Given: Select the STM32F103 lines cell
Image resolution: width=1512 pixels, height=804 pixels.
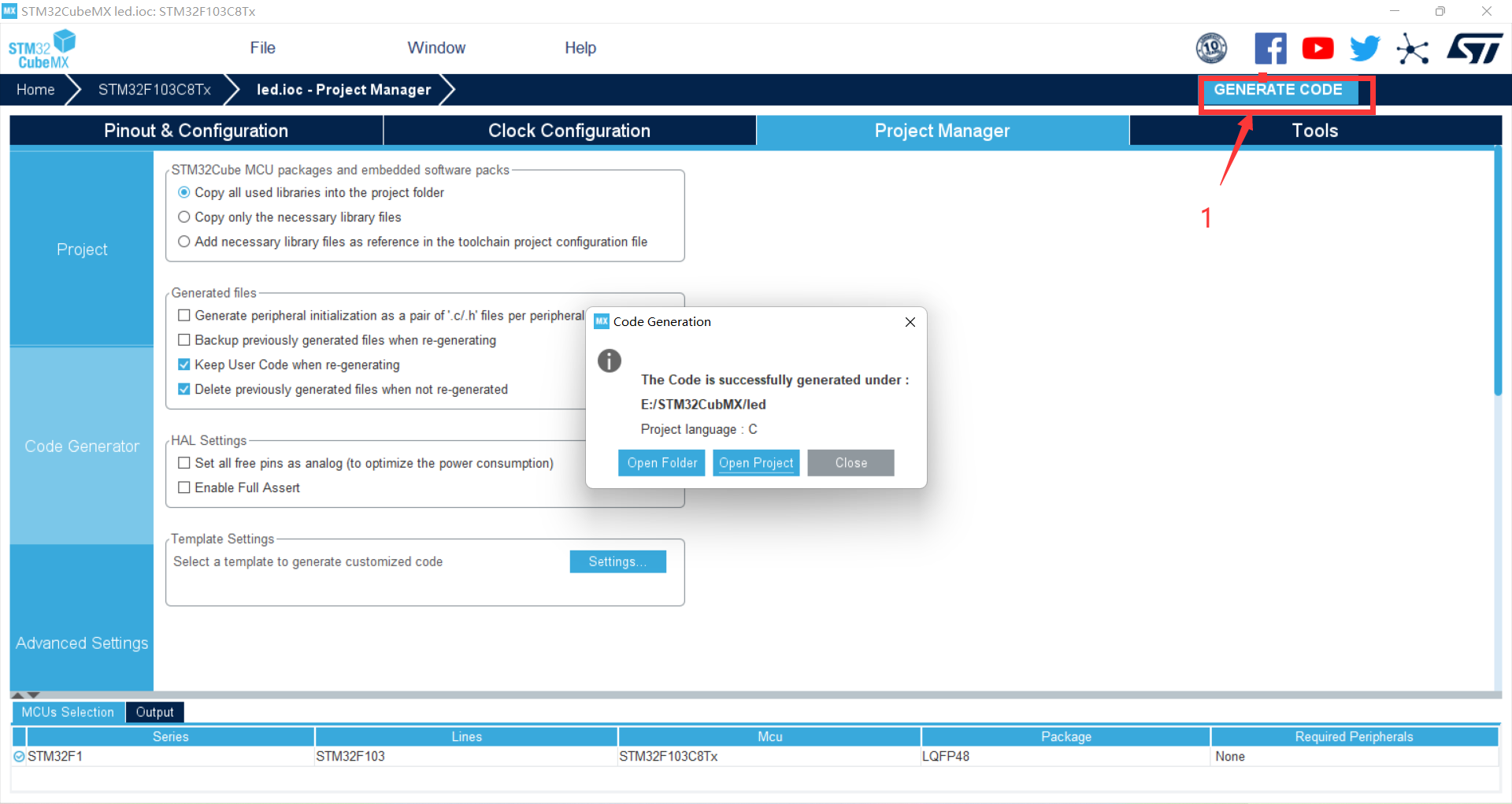Looking at the screenshot, I should [466, 756].
